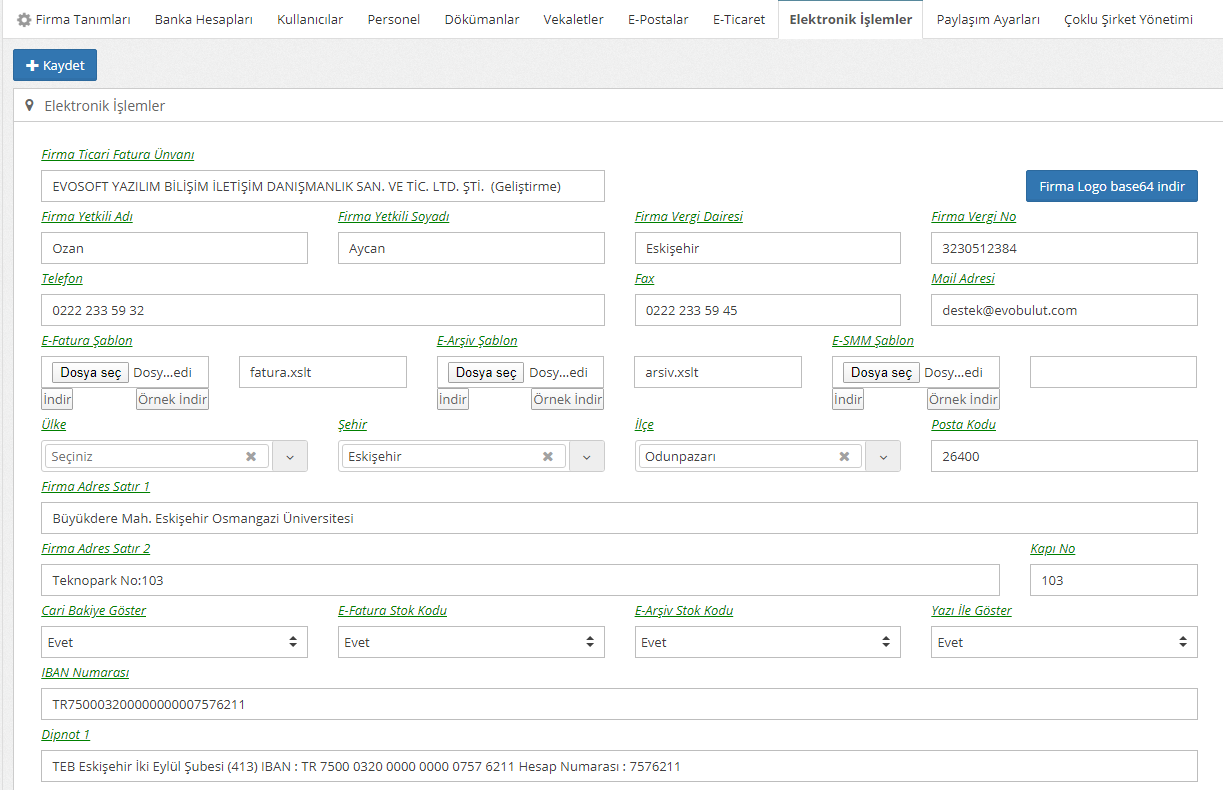Open the Paylaşım Ayarları tab

[x=988, y=20]
